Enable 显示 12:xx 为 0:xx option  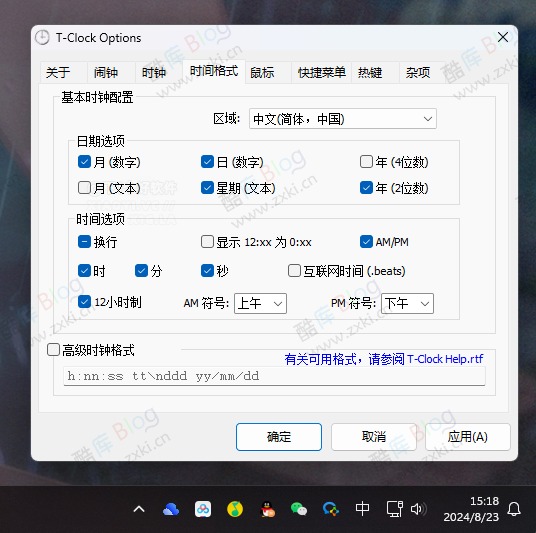207,242
